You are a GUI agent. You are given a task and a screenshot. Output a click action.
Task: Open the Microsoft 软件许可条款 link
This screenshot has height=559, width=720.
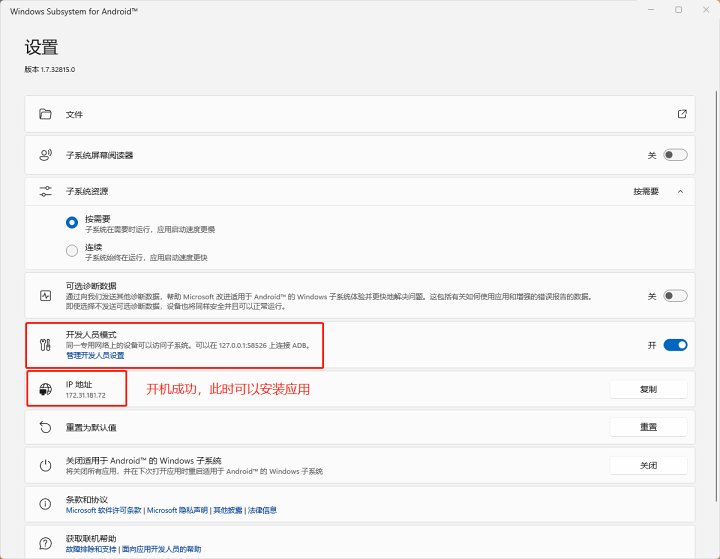point(103,510)
